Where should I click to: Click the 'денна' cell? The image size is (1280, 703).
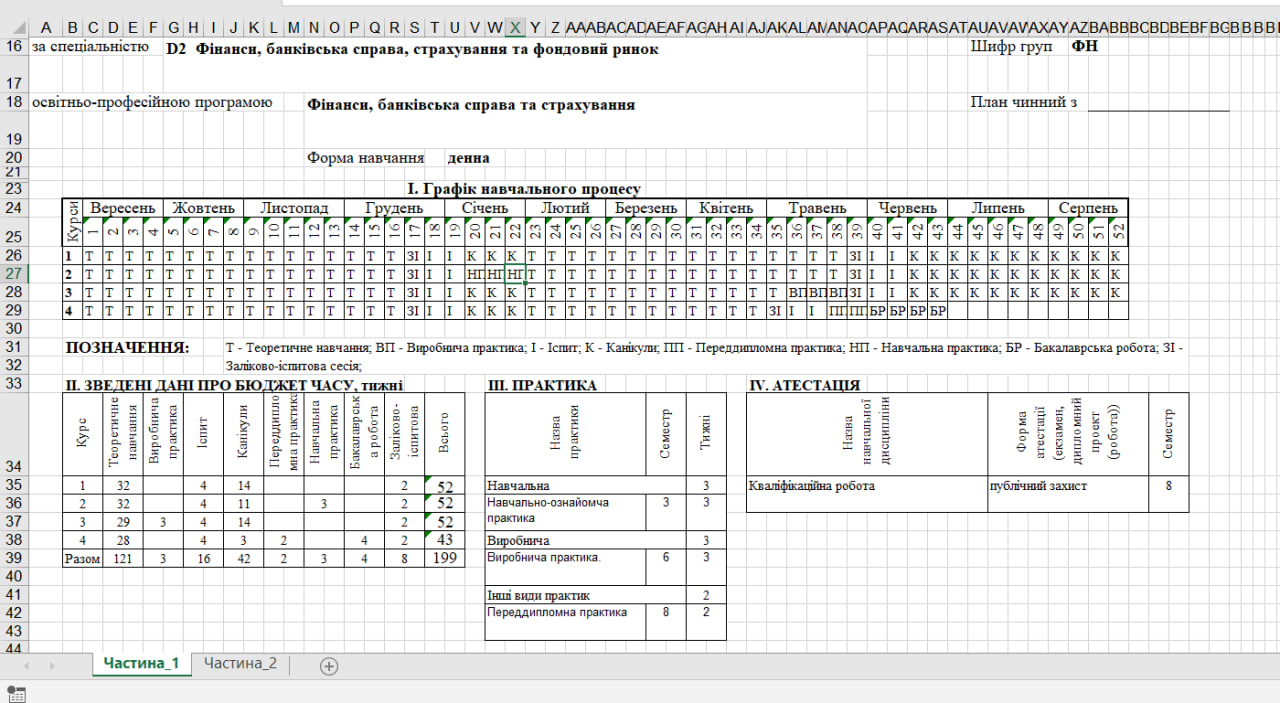point(468,158)
